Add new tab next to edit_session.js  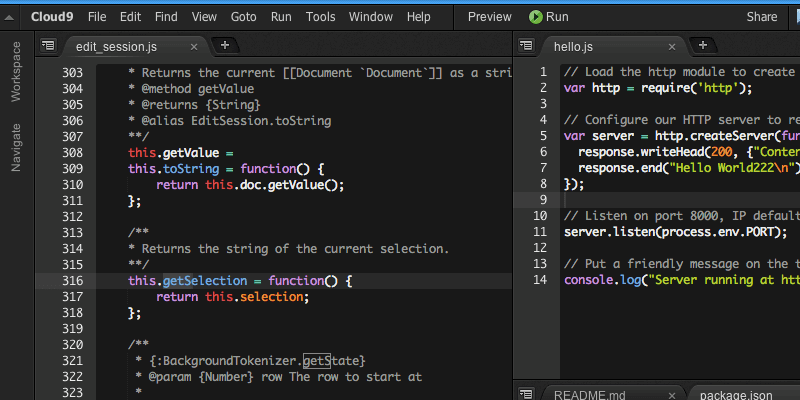[224, 45]
